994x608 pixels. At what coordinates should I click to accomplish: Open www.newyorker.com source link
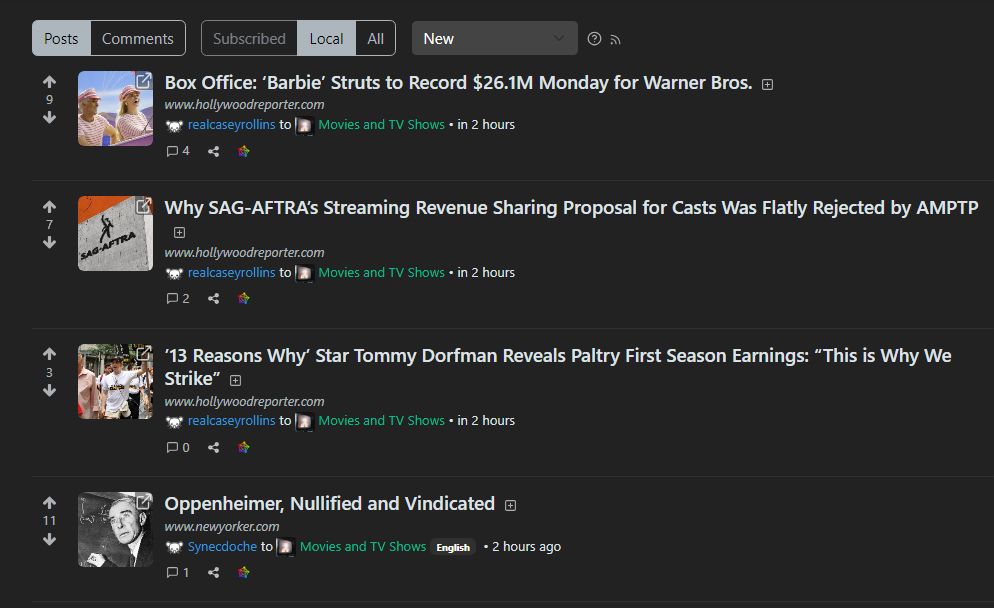point(222,526)
